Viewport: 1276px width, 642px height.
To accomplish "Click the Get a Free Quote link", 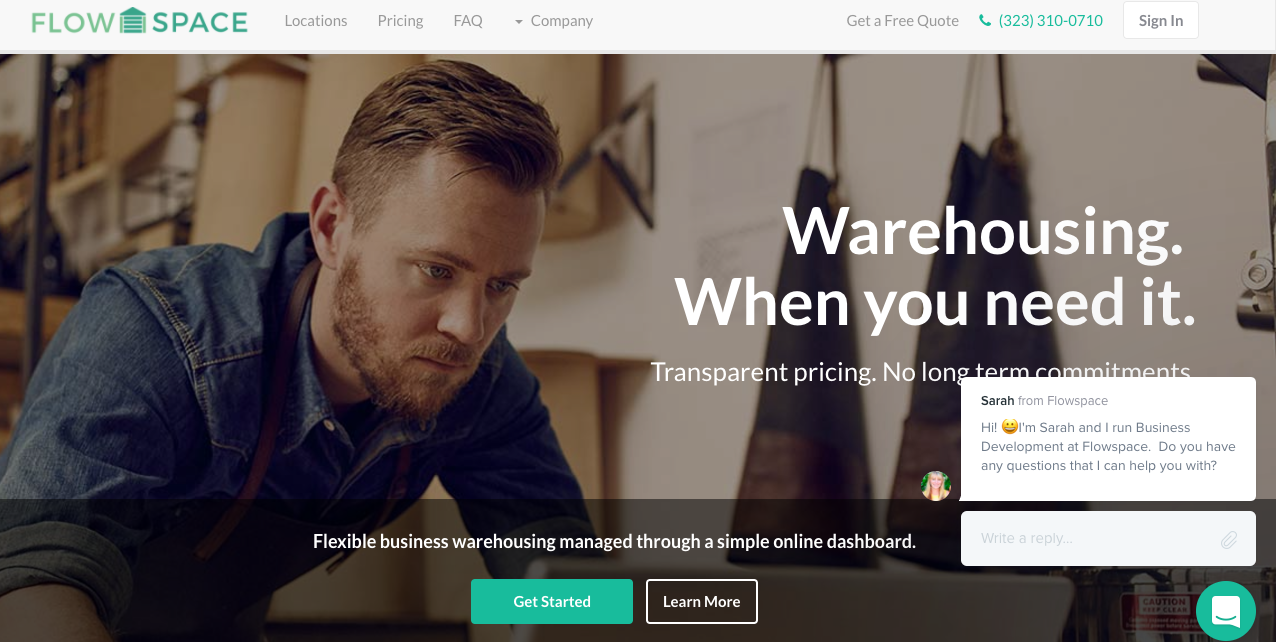I will [x=902, y=21].
